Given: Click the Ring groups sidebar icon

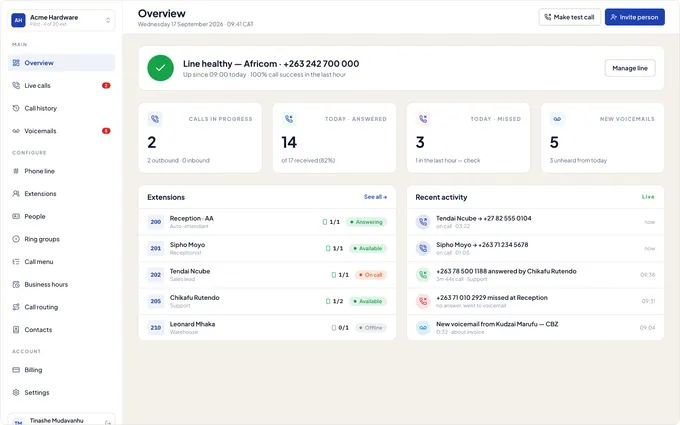Looking at the screenshot, I should coord(16,239).
